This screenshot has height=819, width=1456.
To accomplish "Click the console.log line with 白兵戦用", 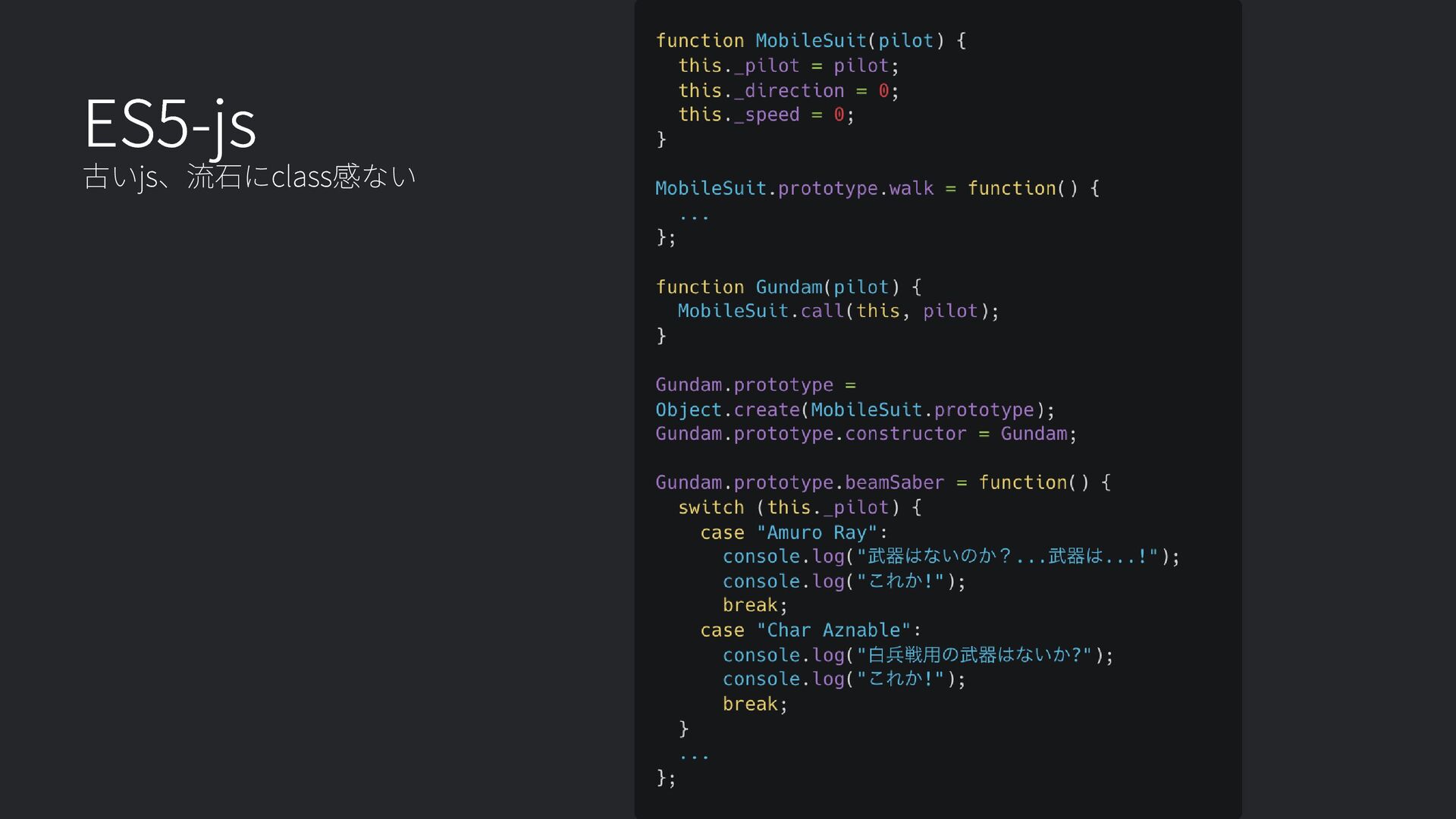I will (x=917, y=655).
